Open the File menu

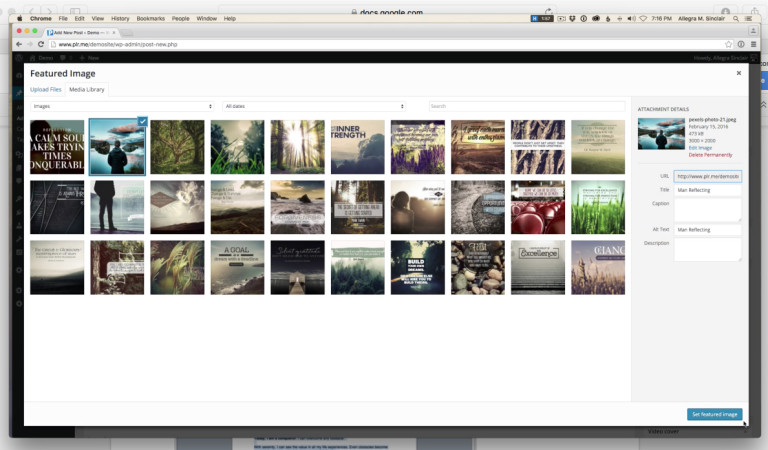pyautogui.click(x=63, y=19)
